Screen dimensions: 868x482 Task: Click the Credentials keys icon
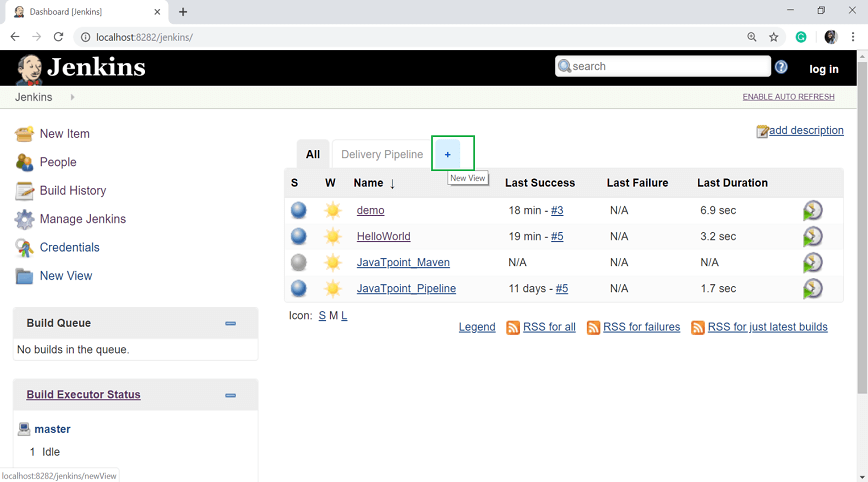pos(24,248)
